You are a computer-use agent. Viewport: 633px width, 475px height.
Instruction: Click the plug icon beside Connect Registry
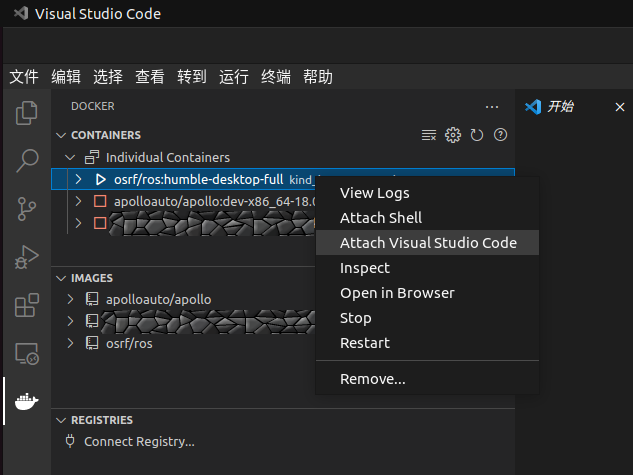(70, 441)
